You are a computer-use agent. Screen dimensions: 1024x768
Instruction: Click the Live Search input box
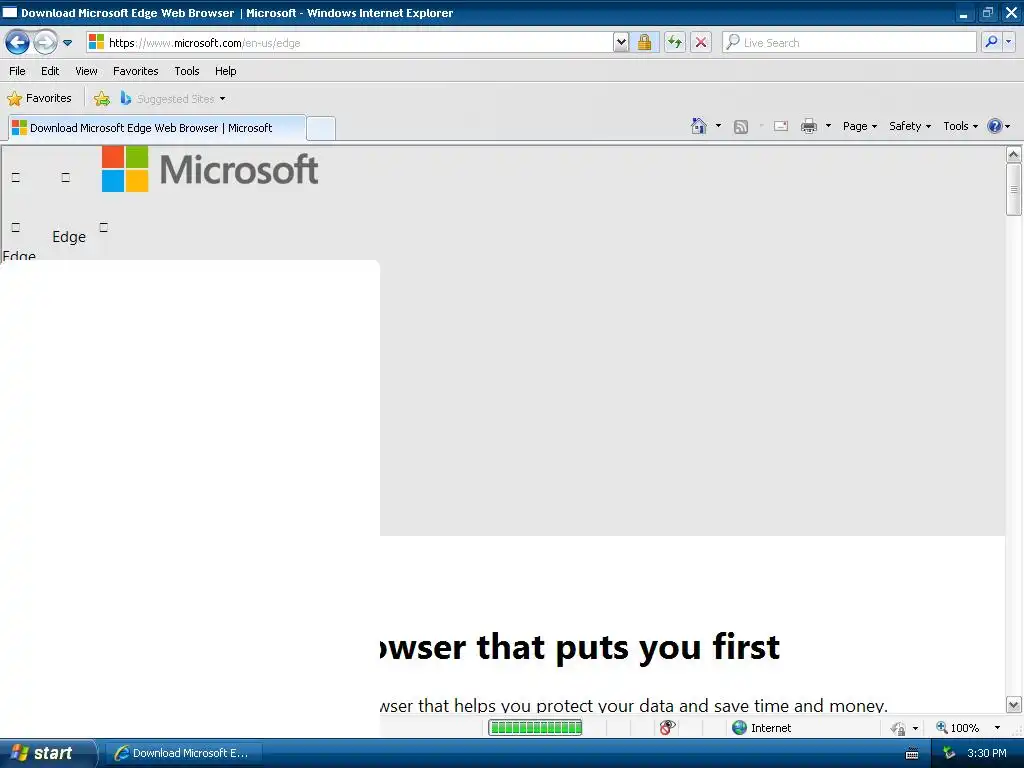coord(849,42)
